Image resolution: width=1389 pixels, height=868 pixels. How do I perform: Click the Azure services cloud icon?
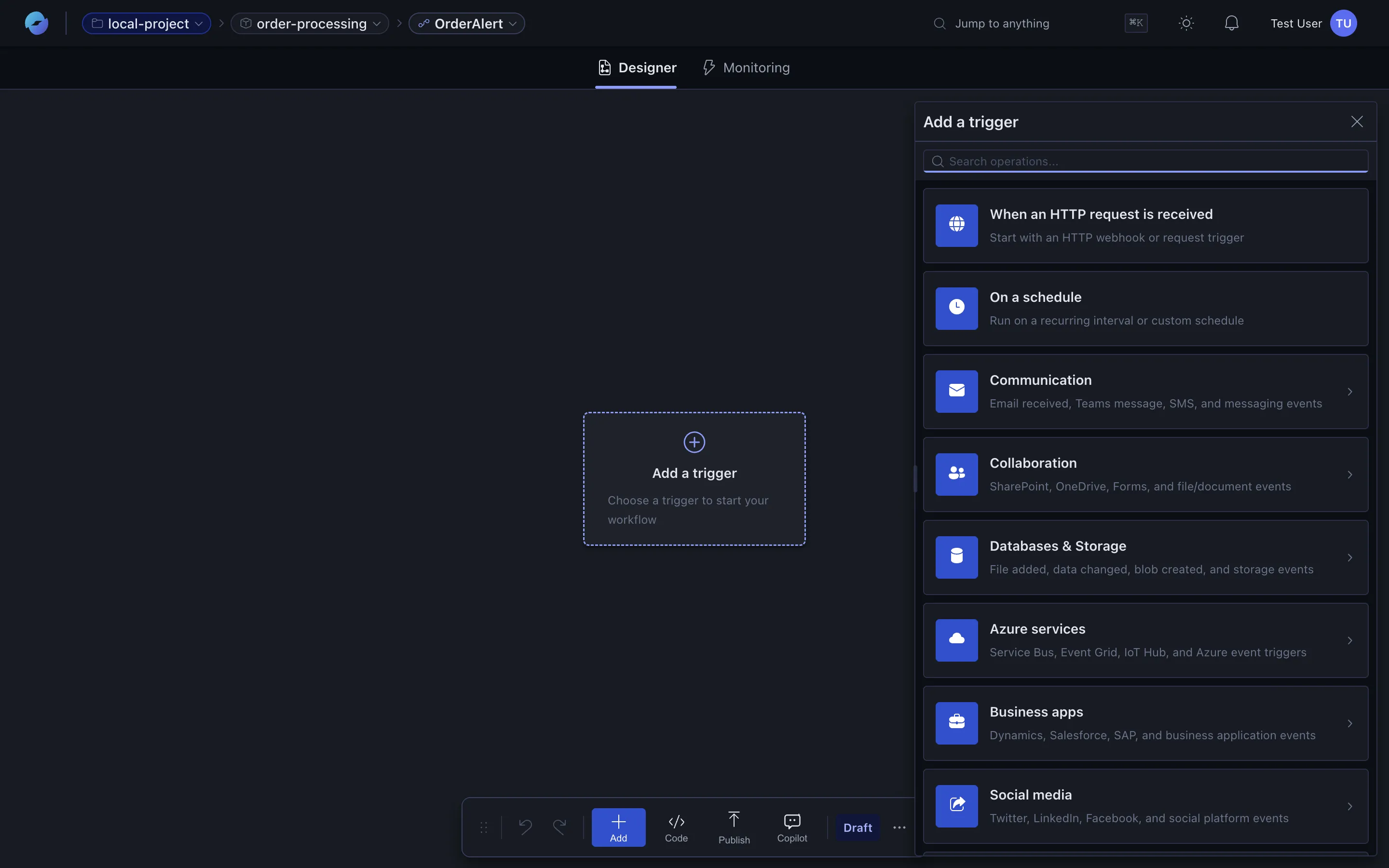956,640
